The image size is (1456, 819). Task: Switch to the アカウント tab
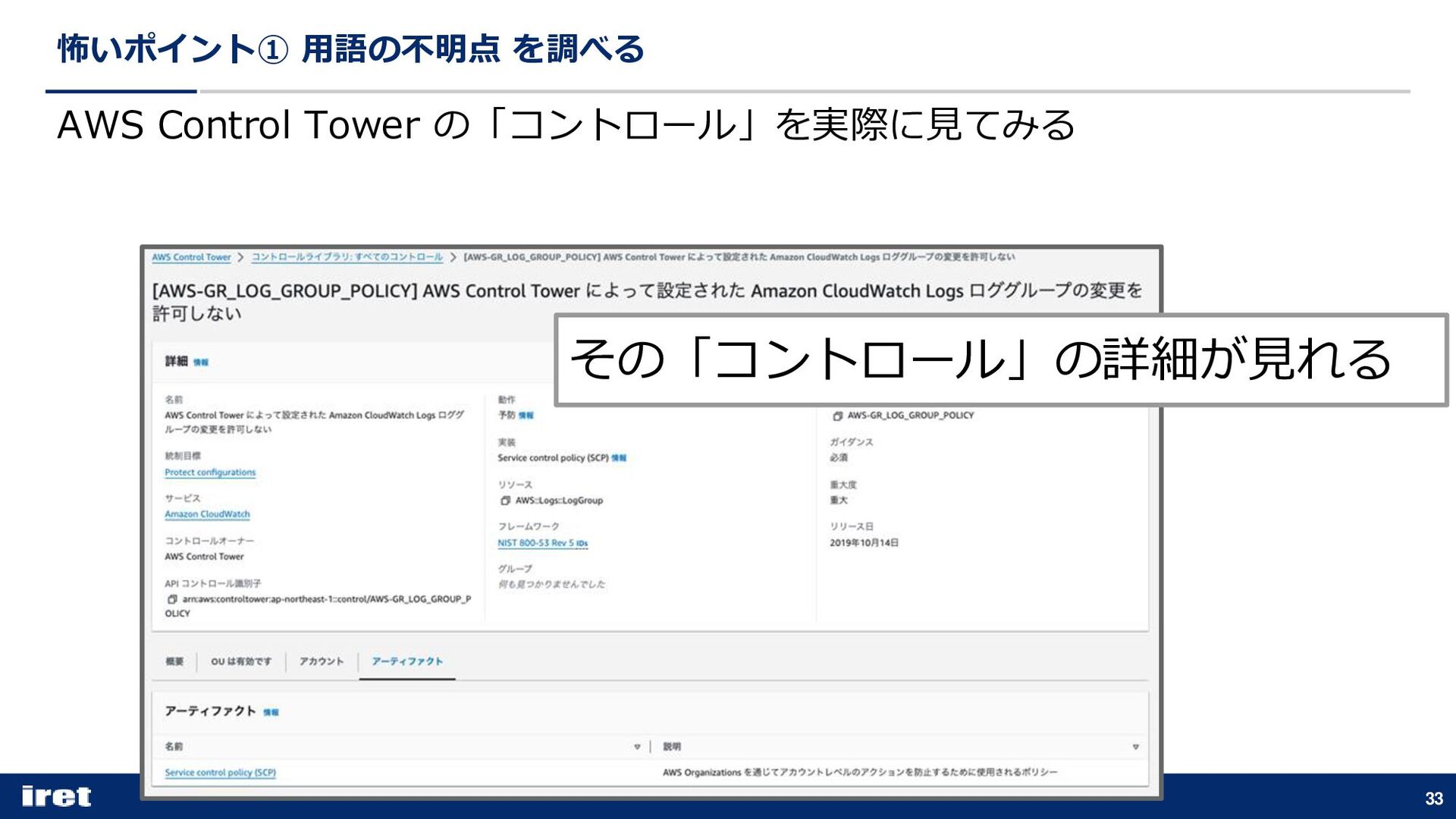(x=322, y=661)
